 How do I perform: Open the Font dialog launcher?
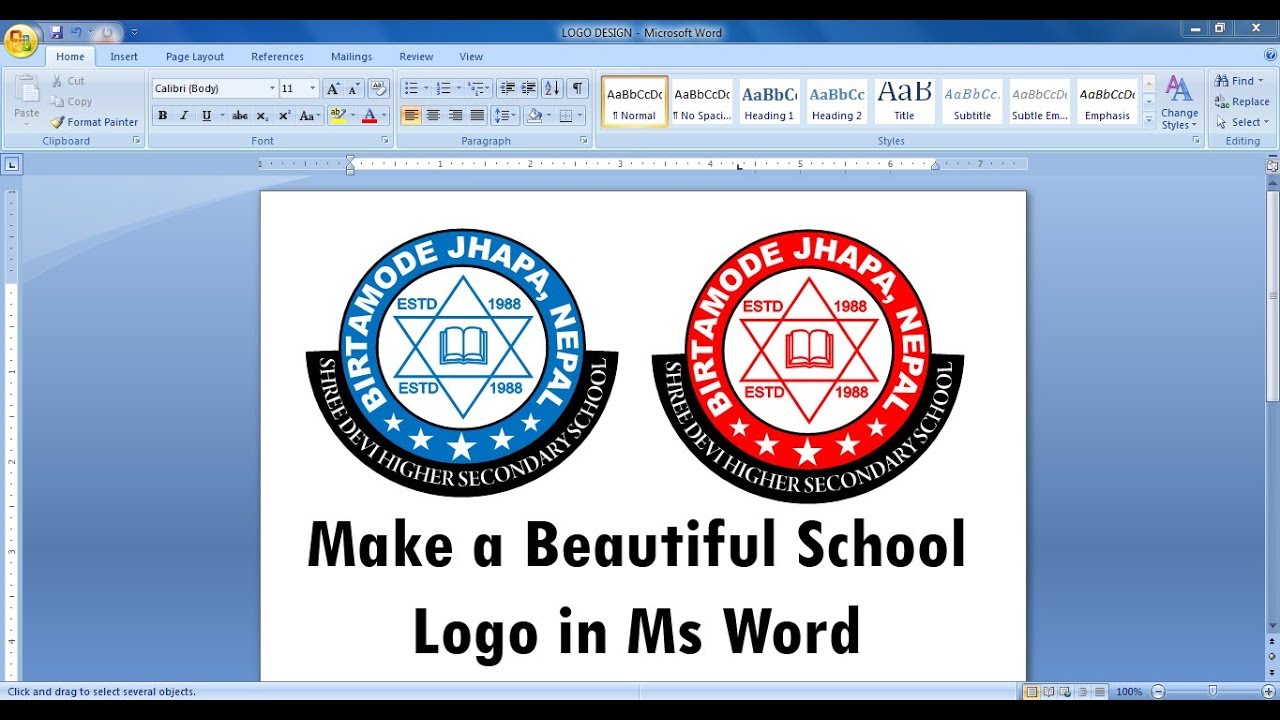pos(386,141)
